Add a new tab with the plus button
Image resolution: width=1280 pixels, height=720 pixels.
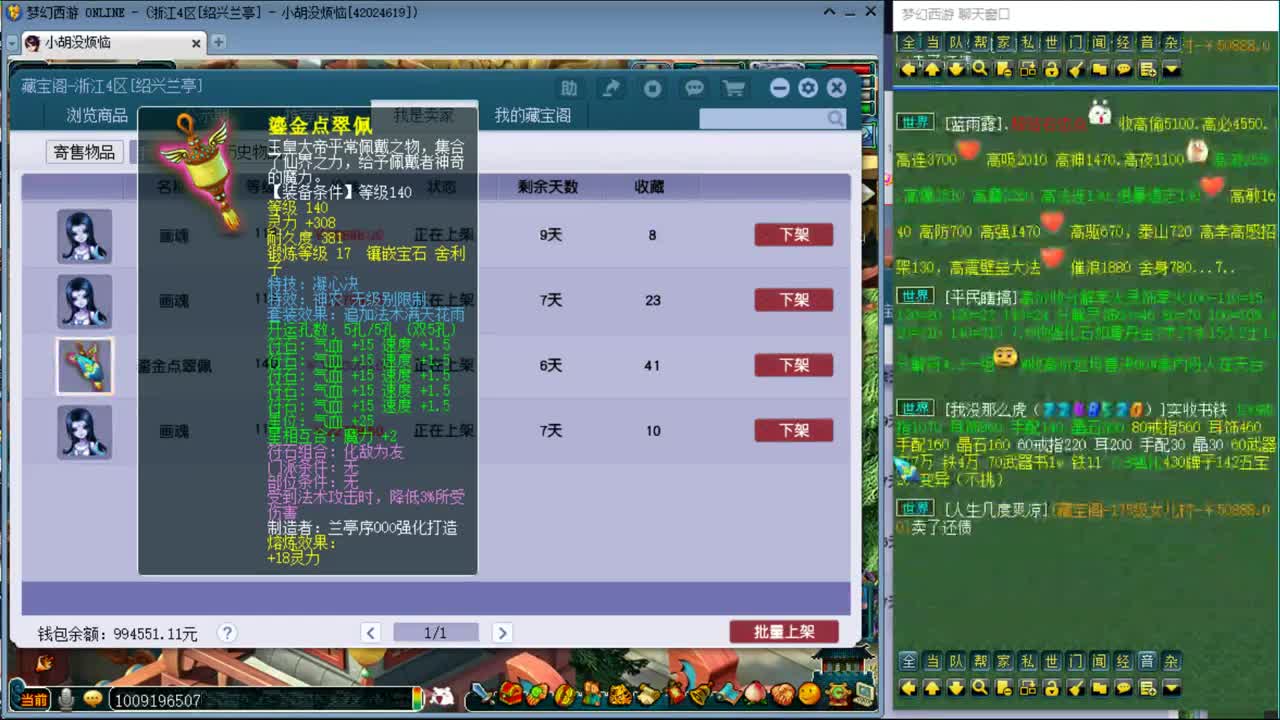218,42
